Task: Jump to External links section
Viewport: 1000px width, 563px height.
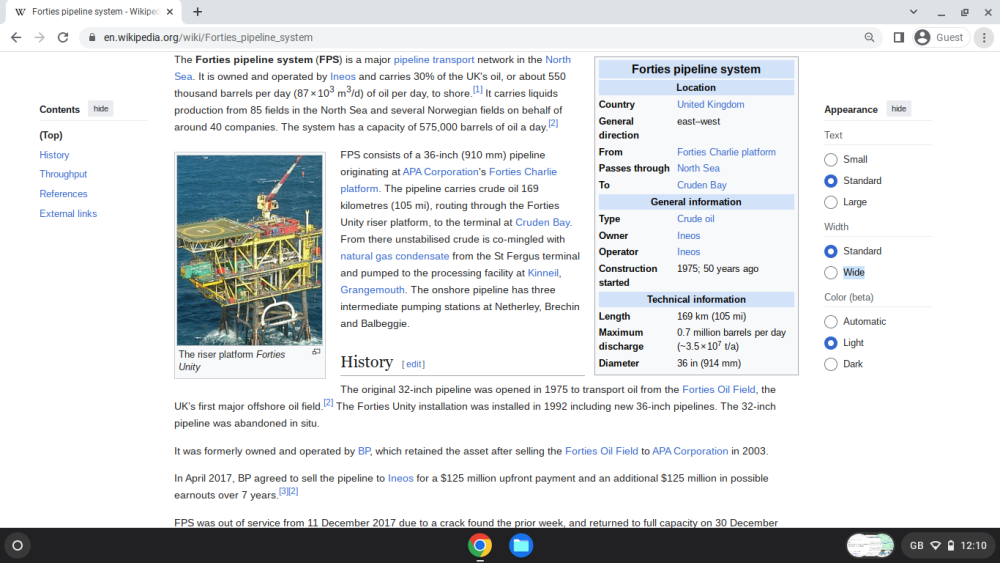Action: pyautogui.click(x=68, y=214)
